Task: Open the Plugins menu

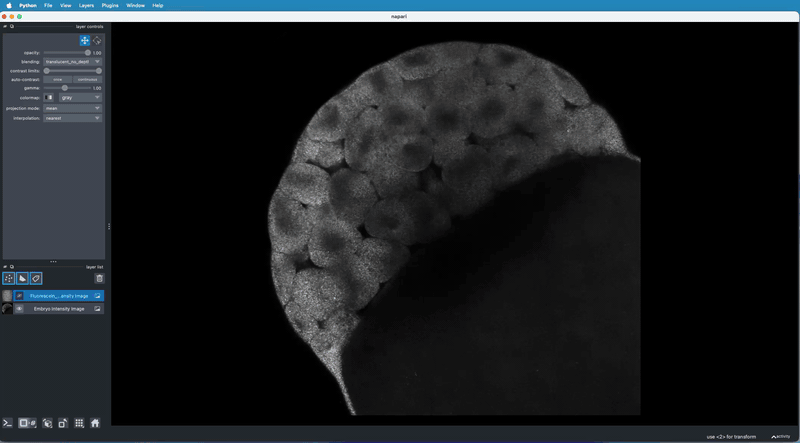Action: coord(110,5)
